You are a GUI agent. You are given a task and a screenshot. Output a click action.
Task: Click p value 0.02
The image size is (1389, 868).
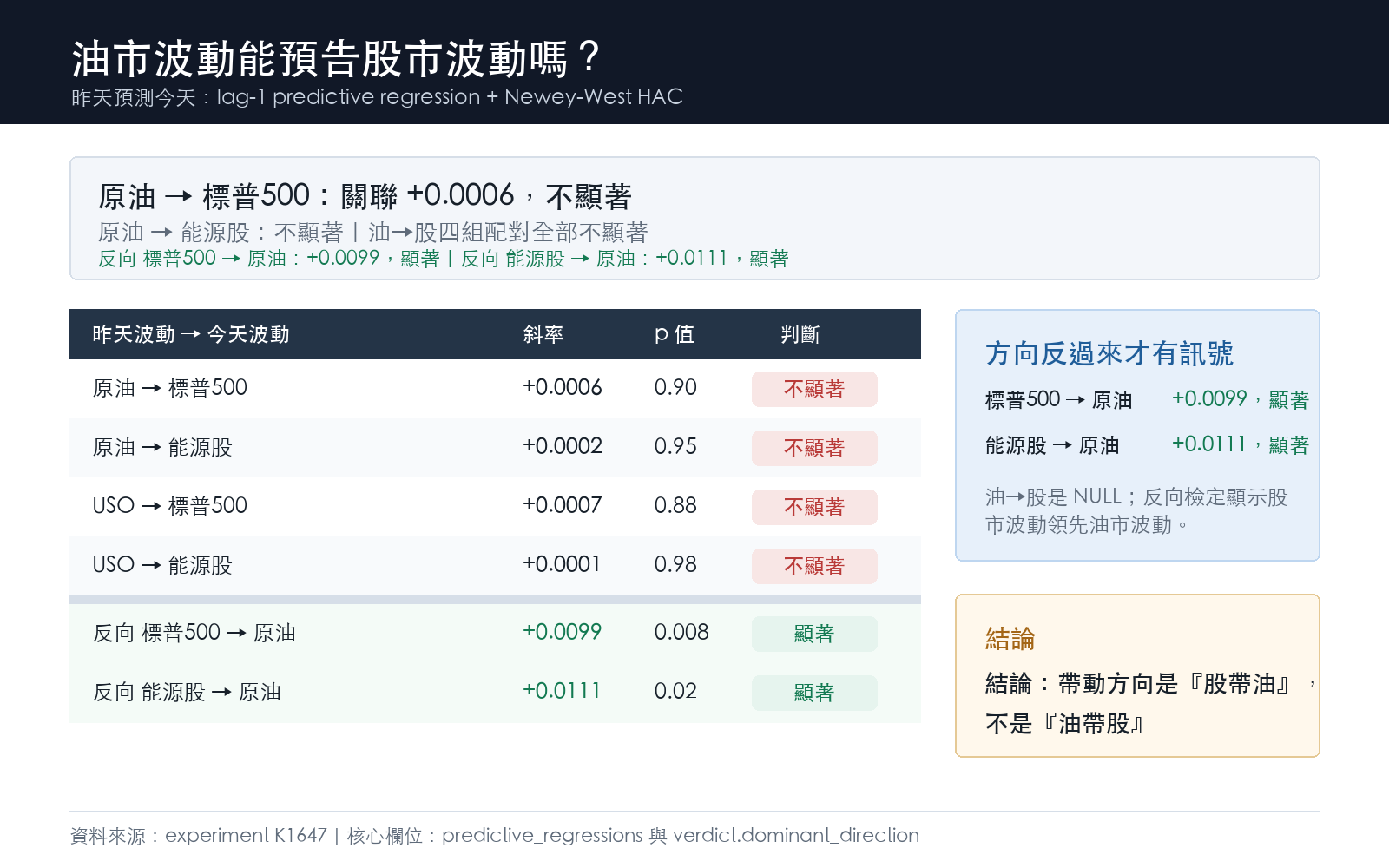(675, 691)
